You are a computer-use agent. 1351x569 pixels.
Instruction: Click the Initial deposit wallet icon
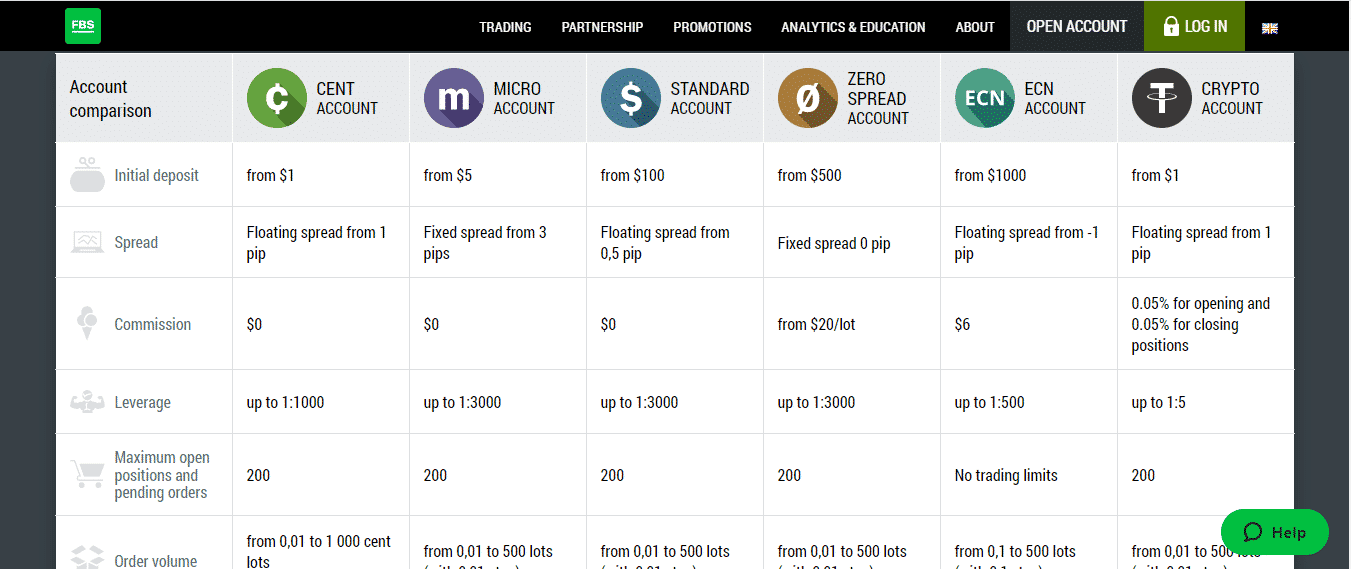point(87,174)
